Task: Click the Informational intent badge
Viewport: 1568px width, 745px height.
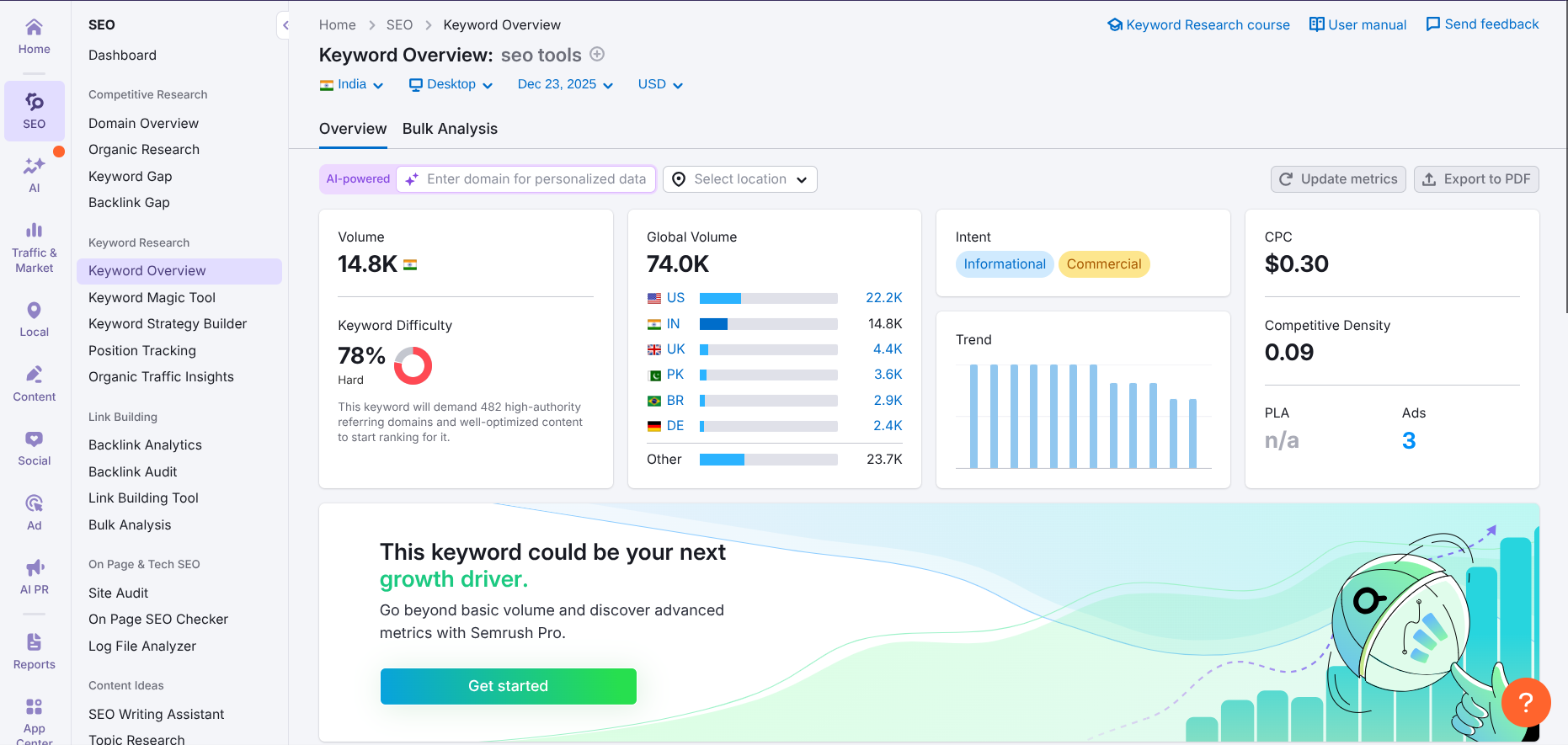Action: coord(1005,264)
